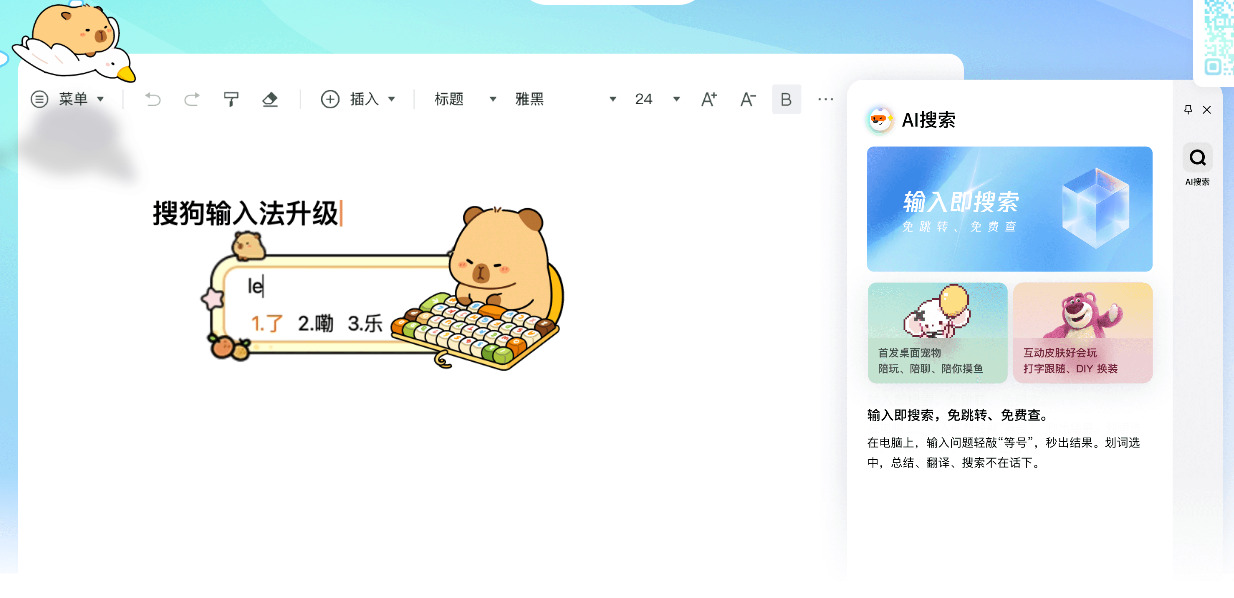Toggle bold B formatting
The image size is (1234, 598).
click(786, 99)
